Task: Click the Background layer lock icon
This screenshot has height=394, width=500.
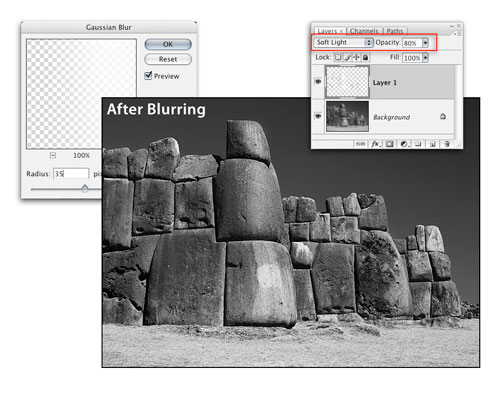Action: (x=443, y=116)
